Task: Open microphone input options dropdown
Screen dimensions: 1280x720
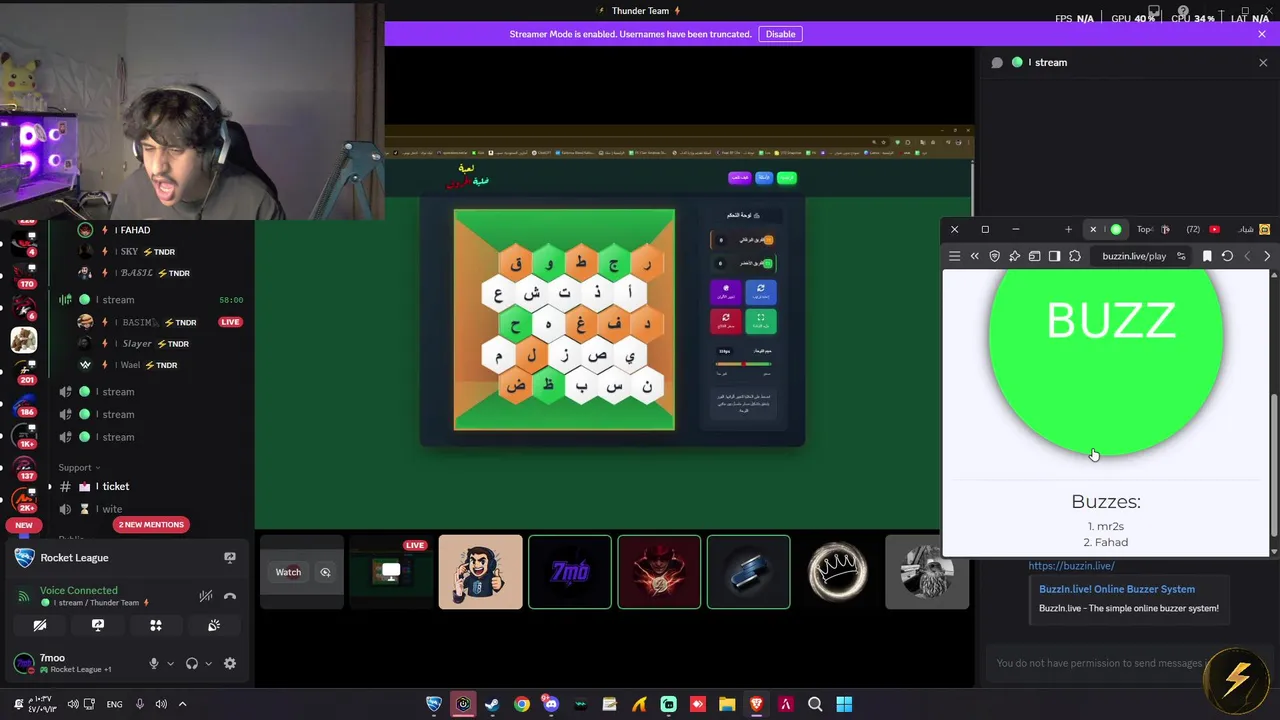Action: tap(170, 663)
